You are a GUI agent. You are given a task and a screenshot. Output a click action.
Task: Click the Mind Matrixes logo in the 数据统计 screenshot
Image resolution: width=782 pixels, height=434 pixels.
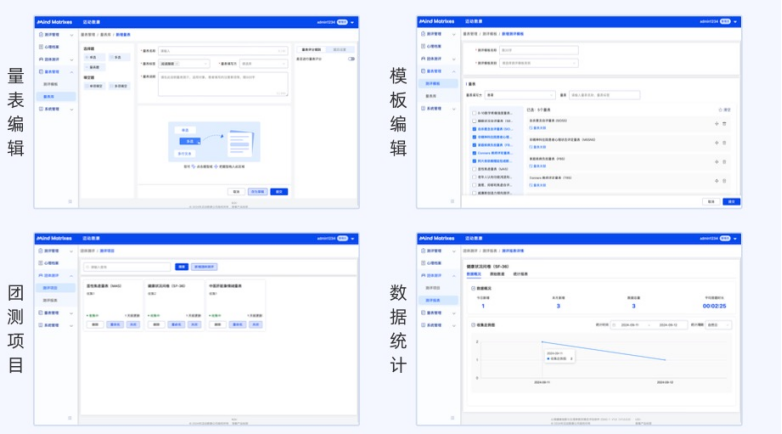[x=437, y=238]
